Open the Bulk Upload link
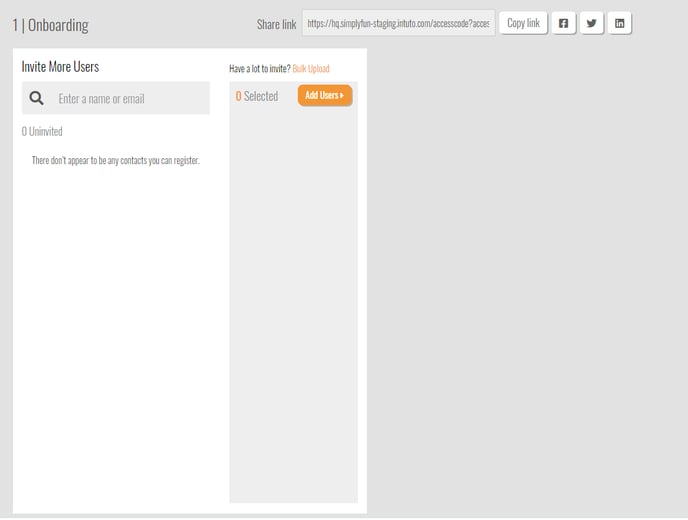 click(x=311, y=68)
